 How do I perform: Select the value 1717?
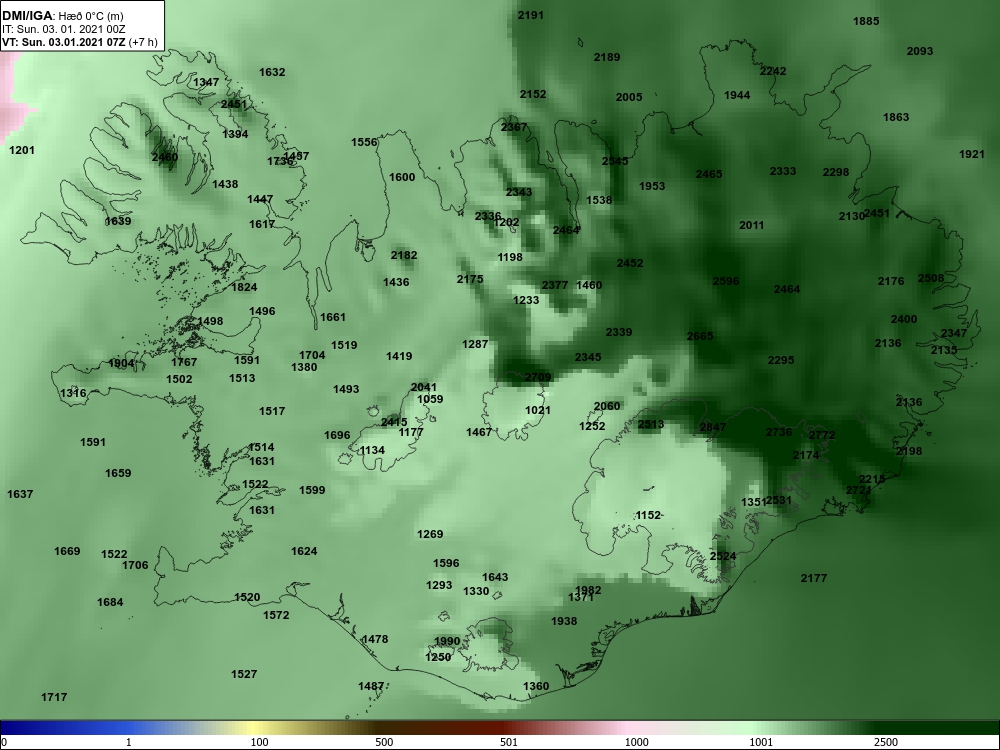click(x=54, y=697)
